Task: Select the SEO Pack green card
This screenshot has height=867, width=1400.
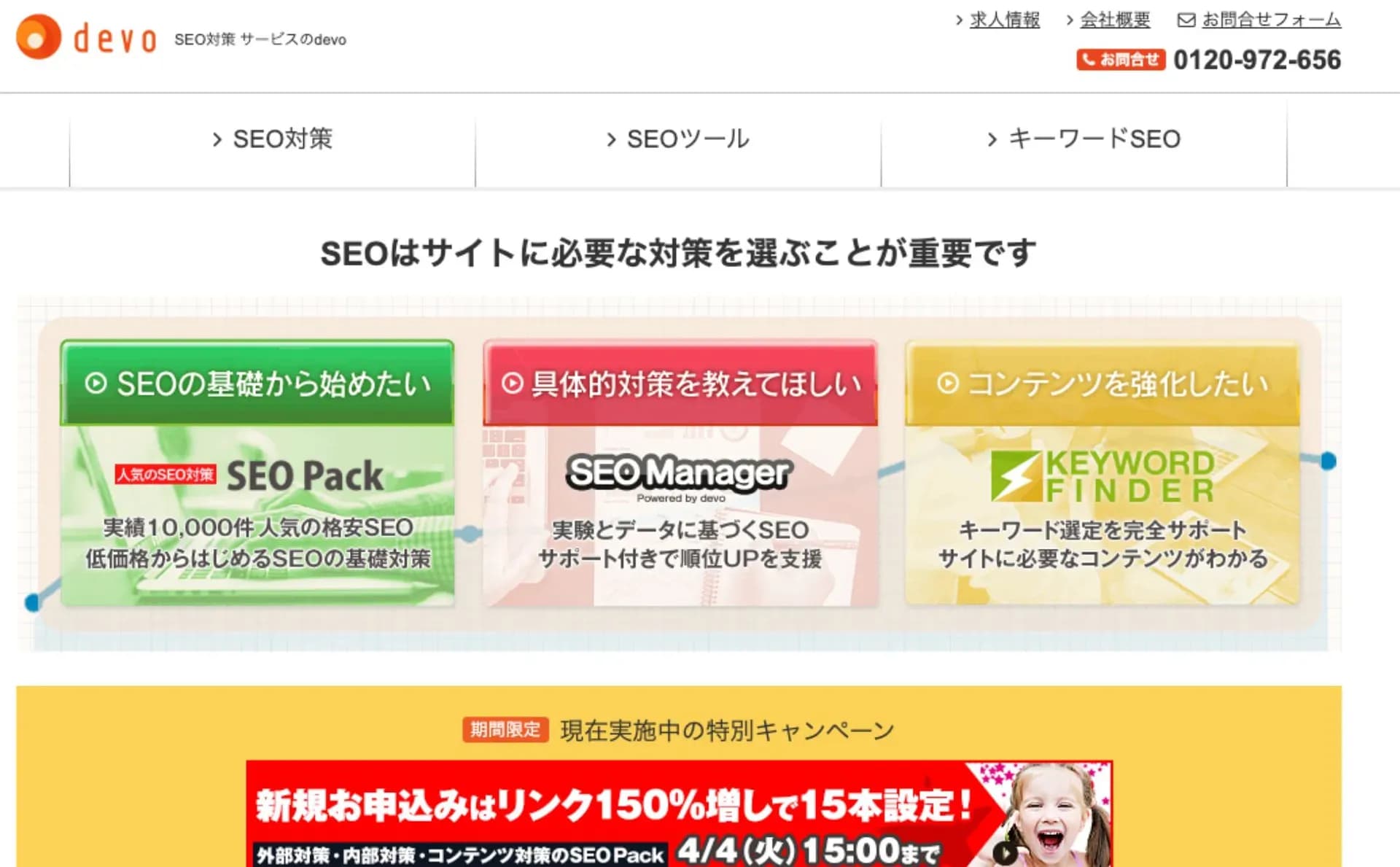Action: coord(257,473)
